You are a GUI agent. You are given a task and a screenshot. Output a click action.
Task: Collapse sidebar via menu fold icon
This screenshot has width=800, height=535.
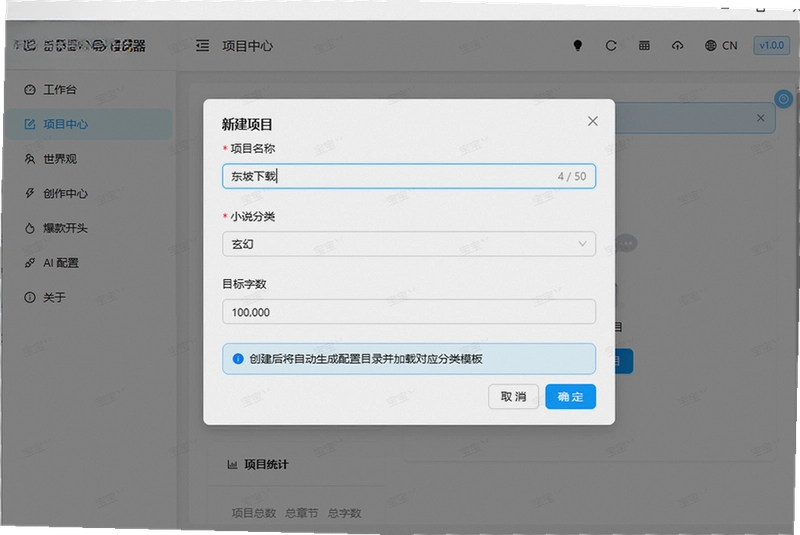pos(203,46)
